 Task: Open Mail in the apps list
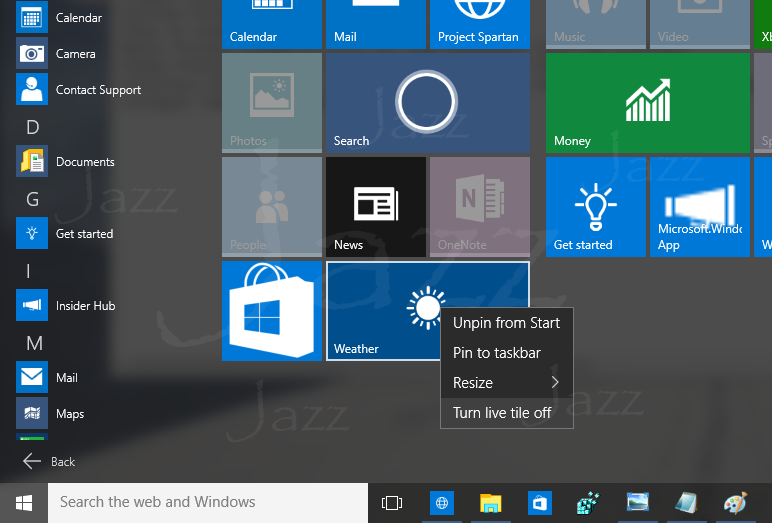47,378
